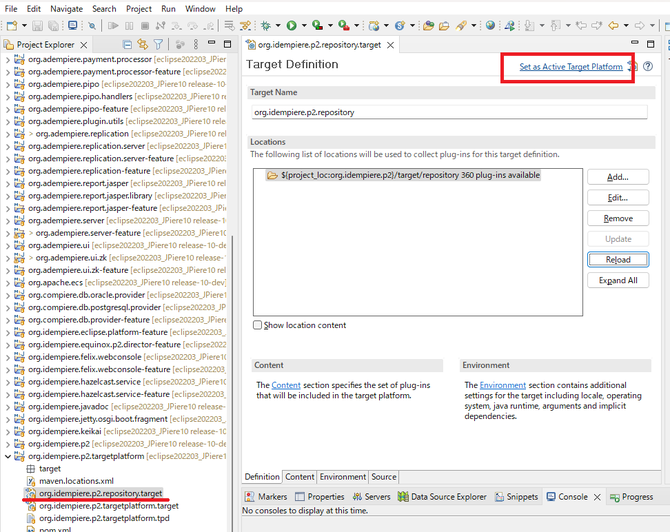Open the Navigate menu
This screenshot has width=670, height=532.
(67, 9)
